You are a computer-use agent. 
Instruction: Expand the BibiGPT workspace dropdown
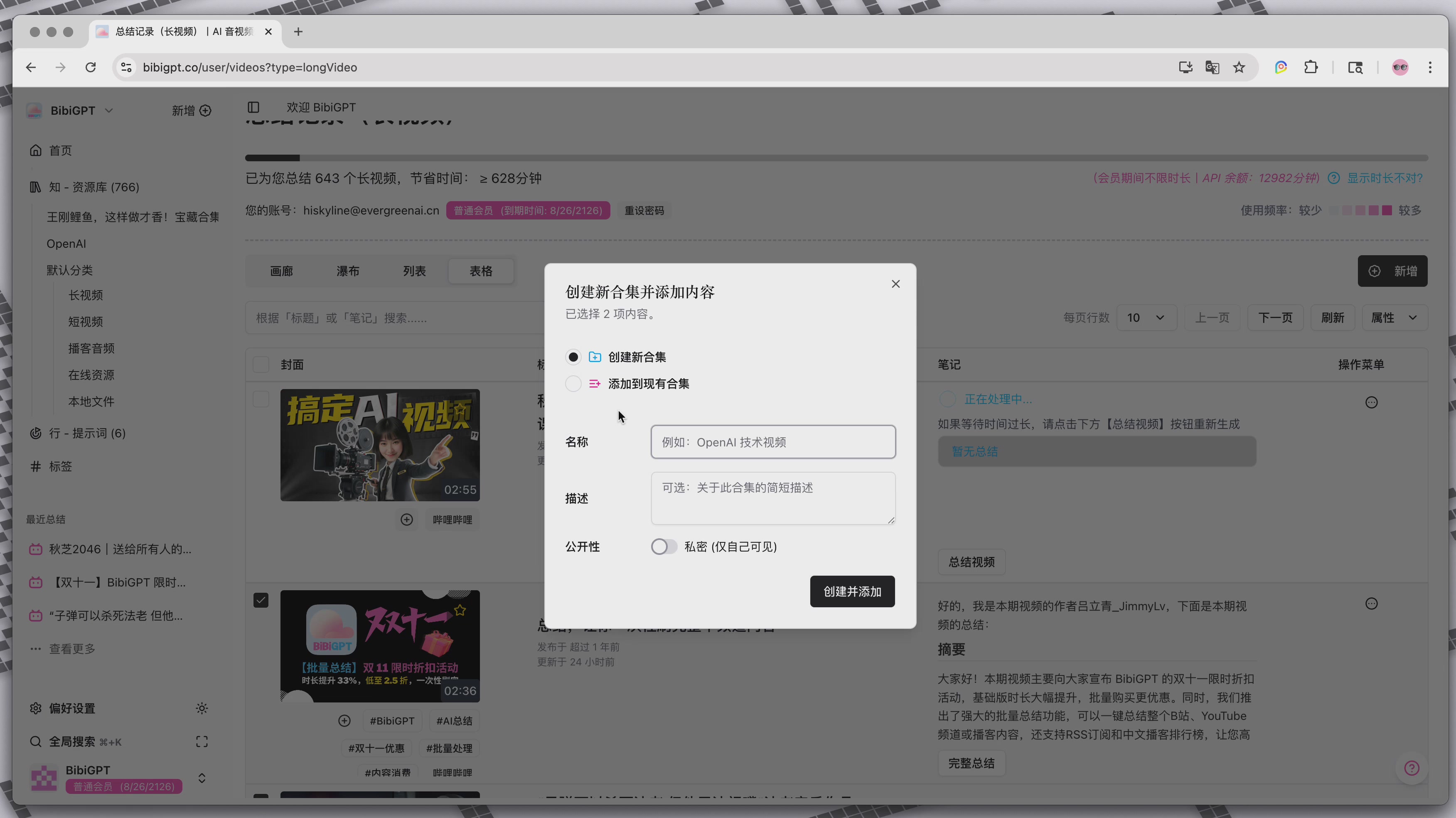coord(109,111)
